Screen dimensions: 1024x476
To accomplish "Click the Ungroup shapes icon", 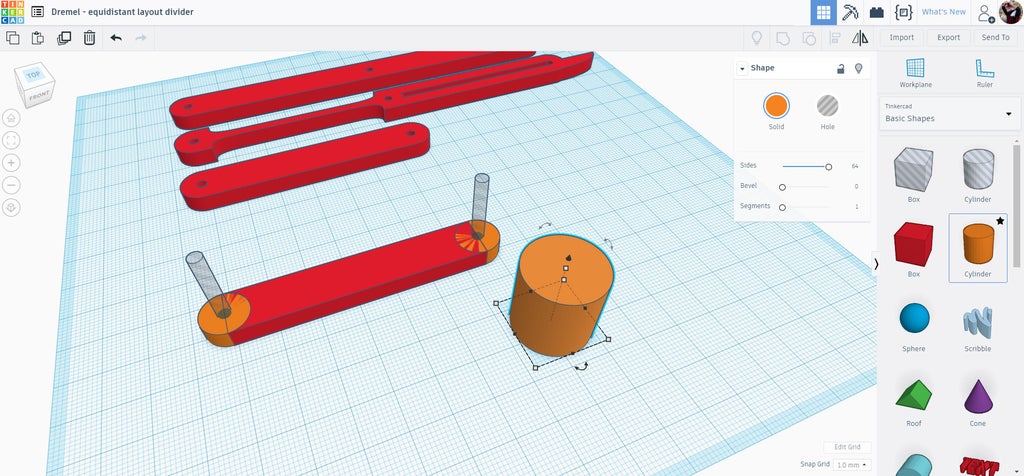I will point(808,38).
